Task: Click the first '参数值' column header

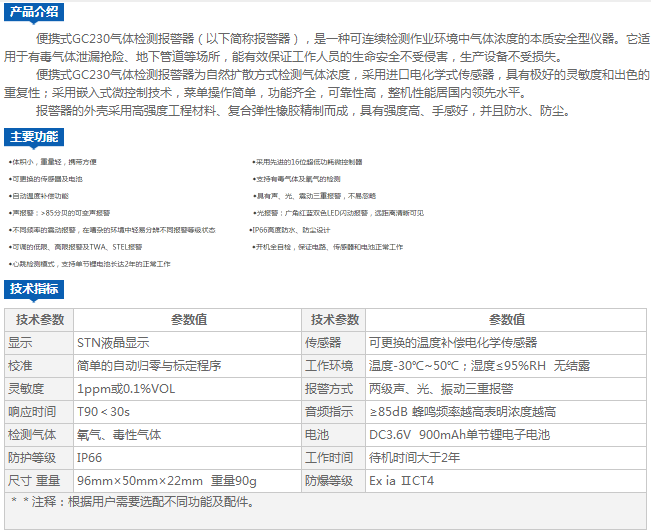Action: click(x=187, y=320)
